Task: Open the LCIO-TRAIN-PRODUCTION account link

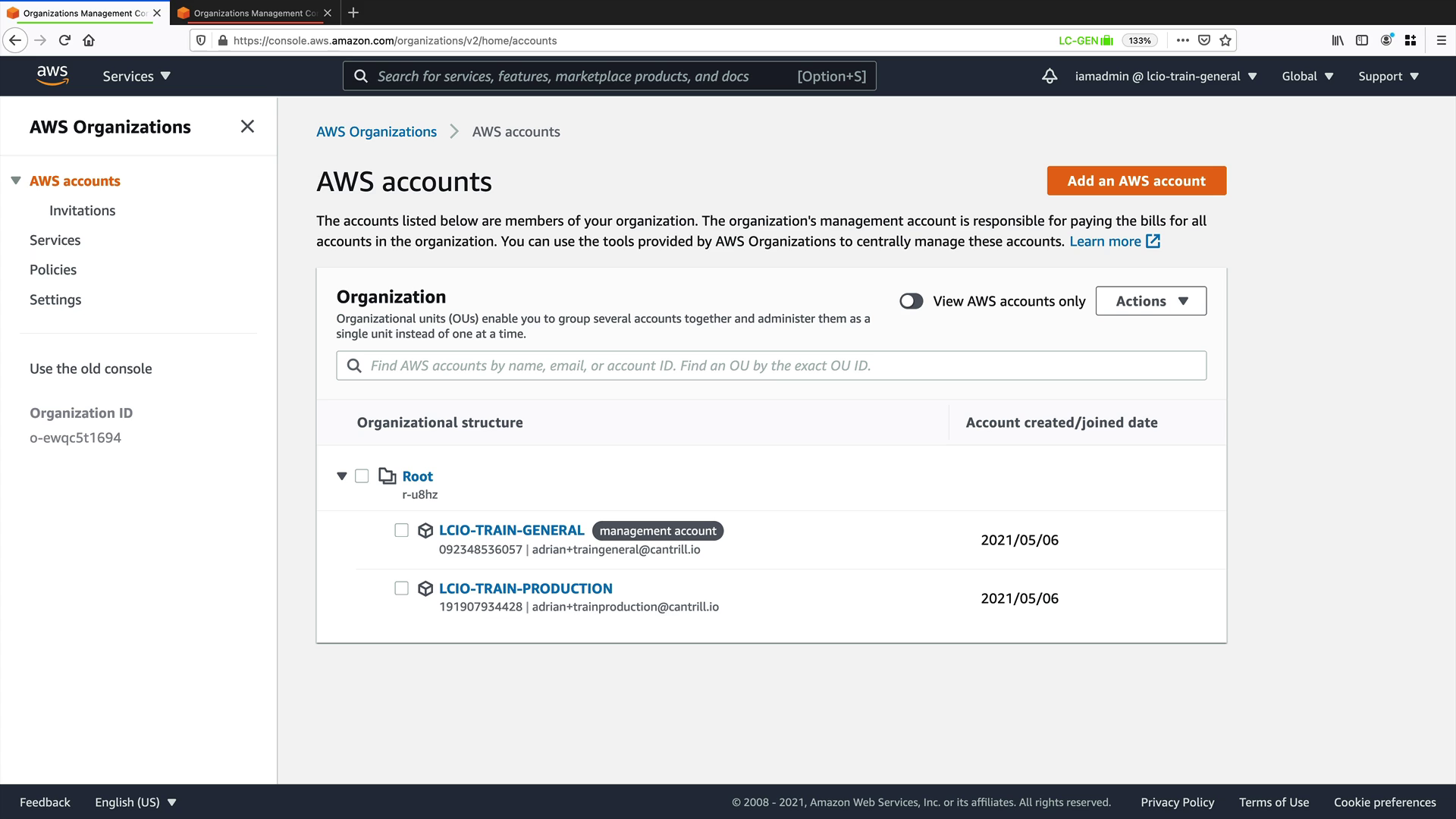Action: tap(526, 588)
